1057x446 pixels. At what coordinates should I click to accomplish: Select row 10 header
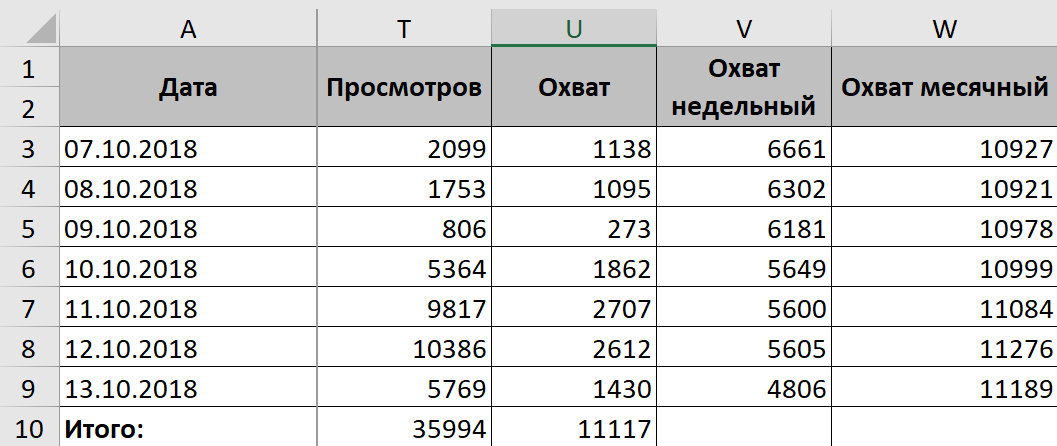coord(28,428)
